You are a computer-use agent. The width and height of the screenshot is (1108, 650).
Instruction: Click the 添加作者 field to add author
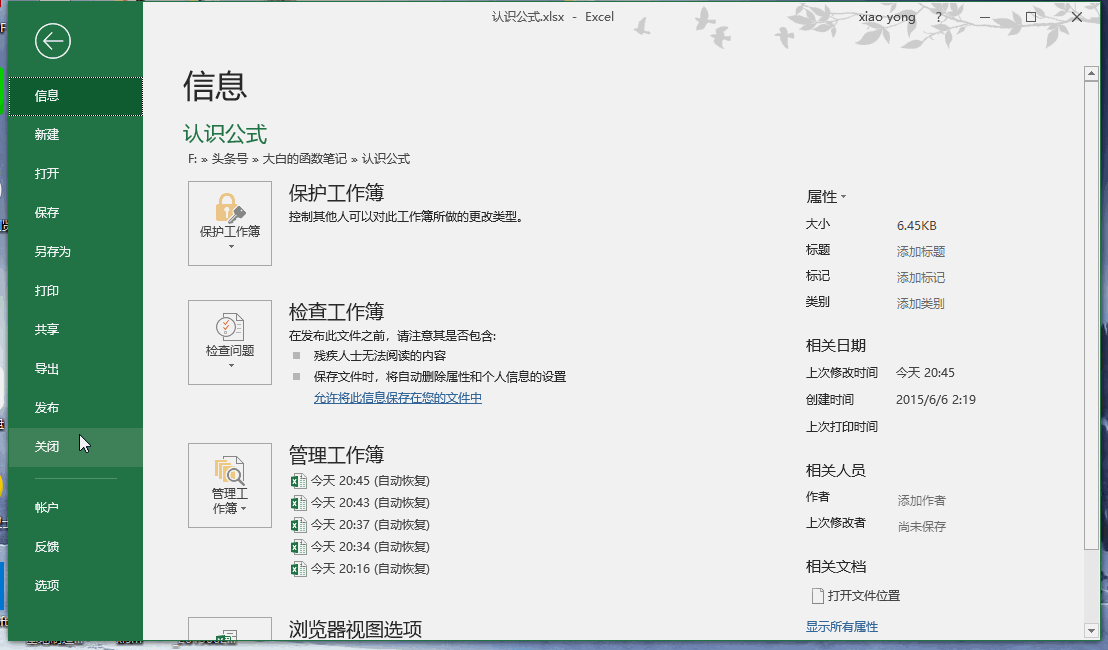tap(921, 501)
